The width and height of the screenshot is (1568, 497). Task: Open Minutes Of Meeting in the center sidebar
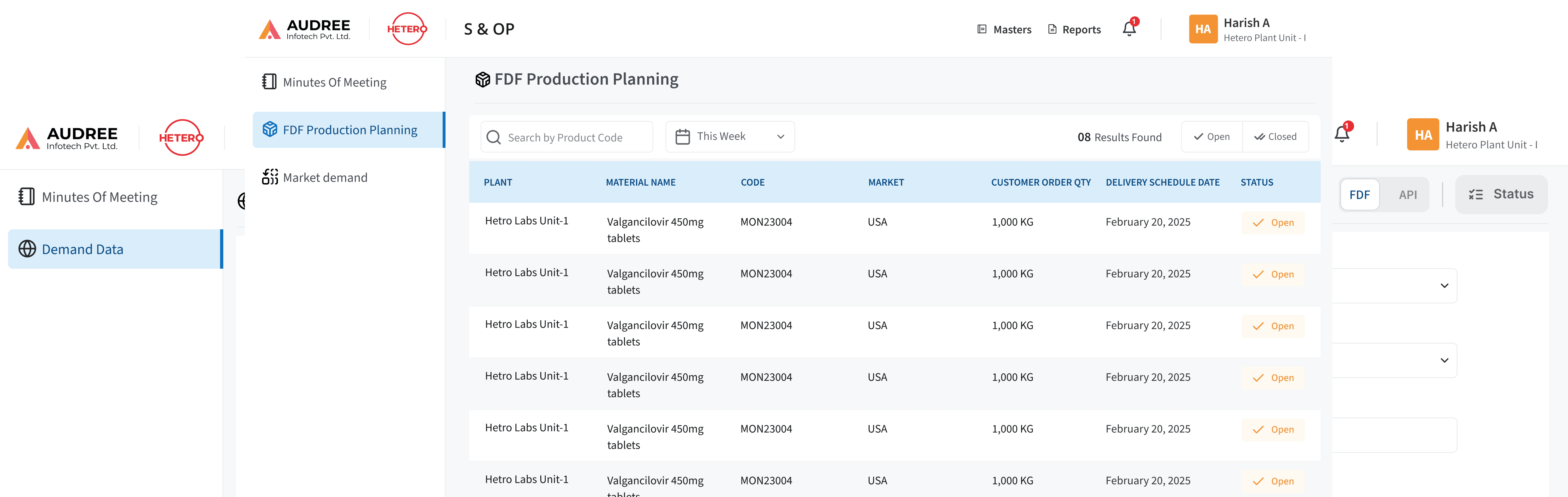point(334,82)
